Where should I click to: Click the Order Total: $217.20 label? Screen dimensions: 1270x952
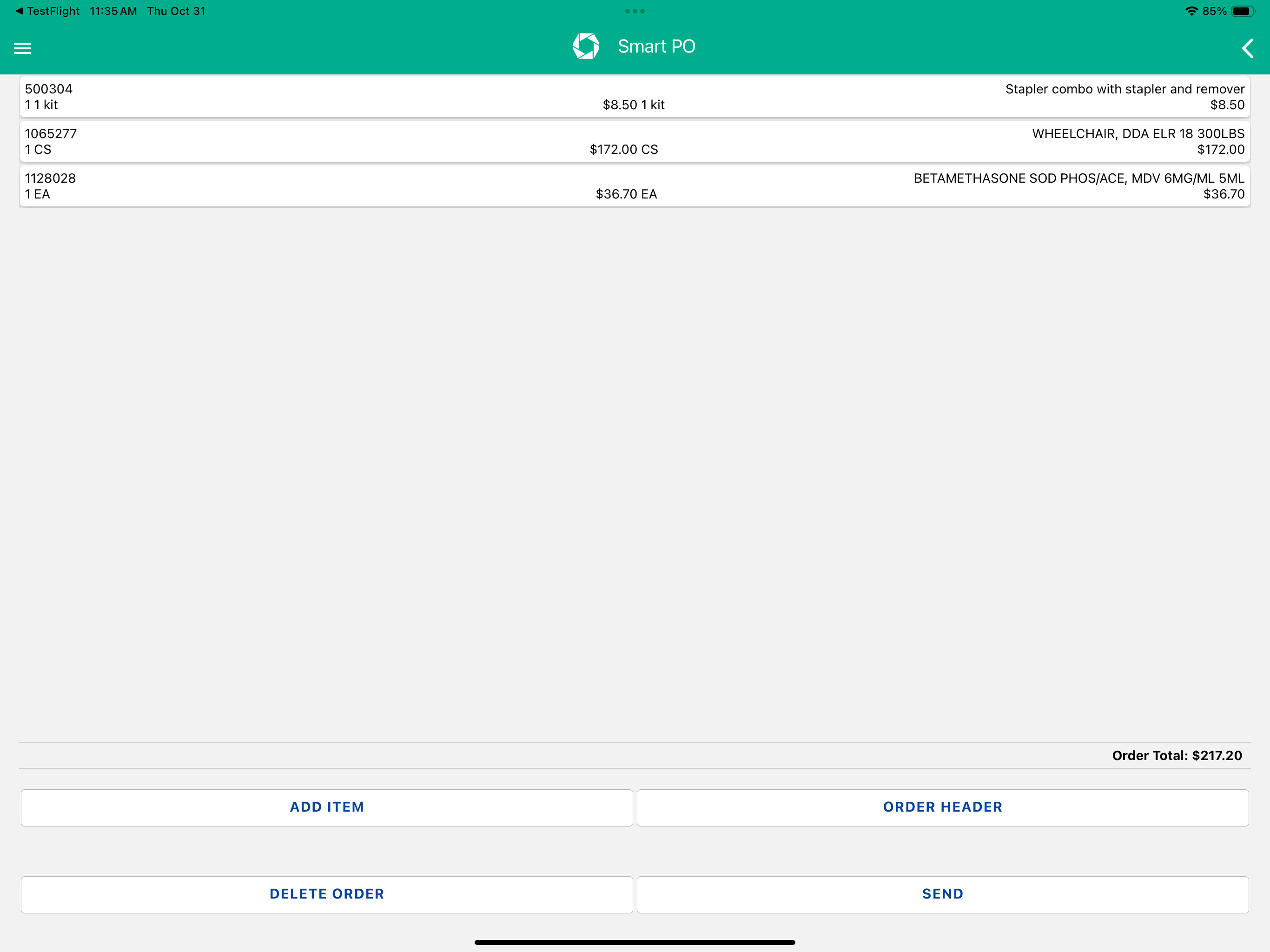(x=1177, y=756)
